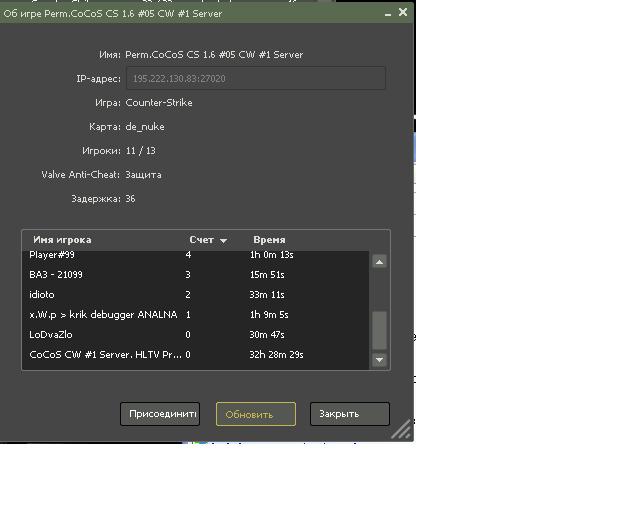This screenshot has height=512, width=640.
Task: Click the map name de_nuke
Action: 145,127
